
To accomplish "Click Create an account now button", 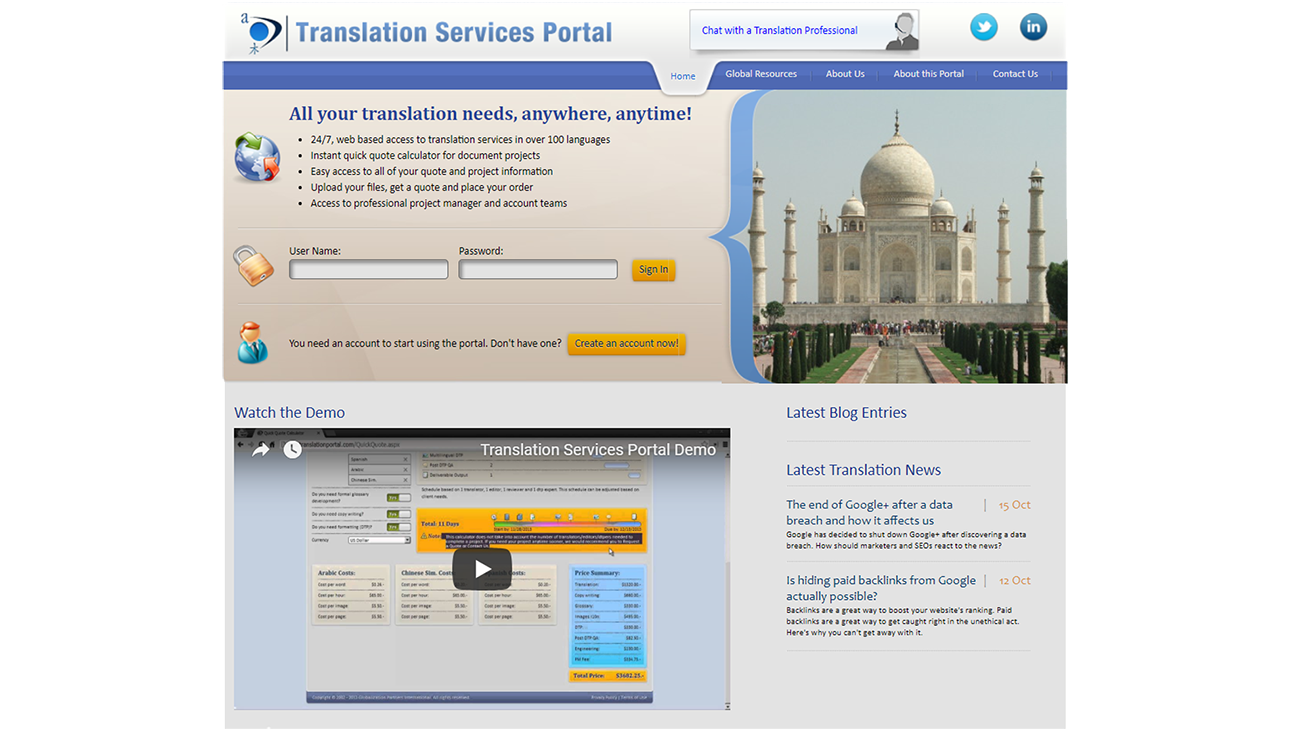I will pyautogui.click(x=626, y=344).
